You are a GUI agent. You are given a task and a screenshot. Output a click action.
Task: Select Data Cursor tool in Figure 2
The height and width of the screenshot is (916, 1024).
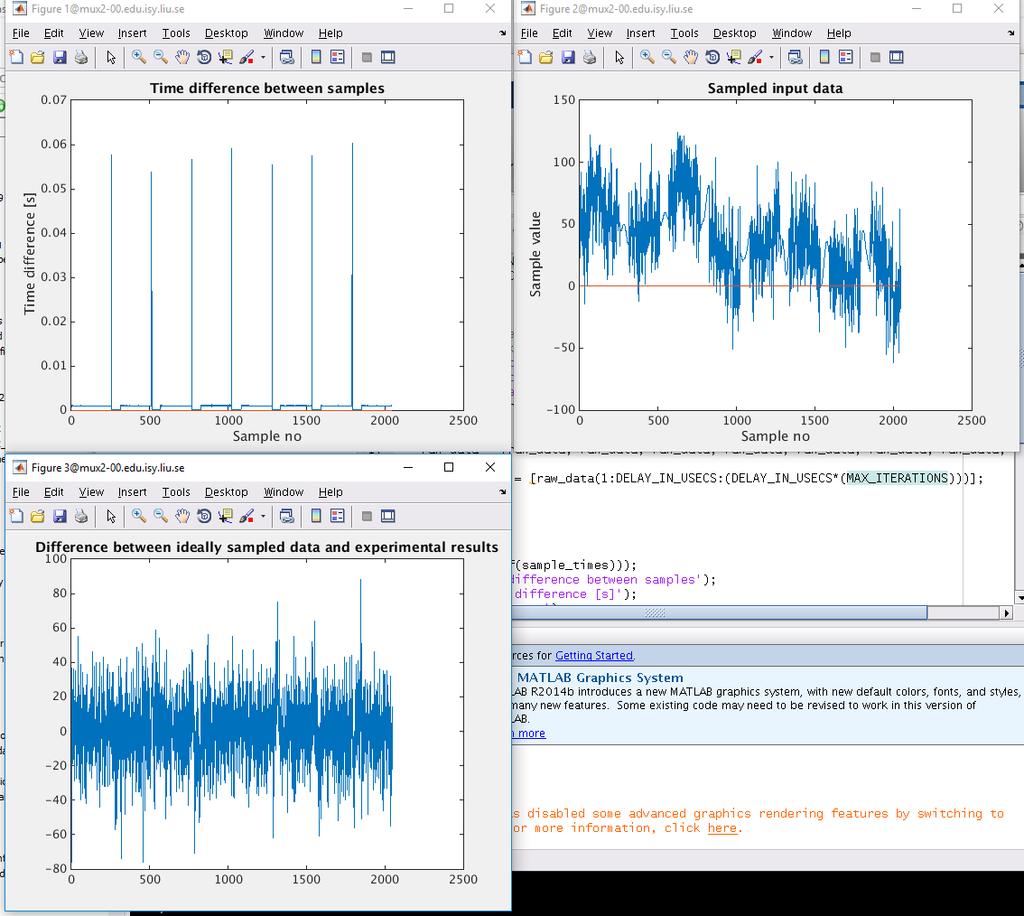click(x=734, y=57)
